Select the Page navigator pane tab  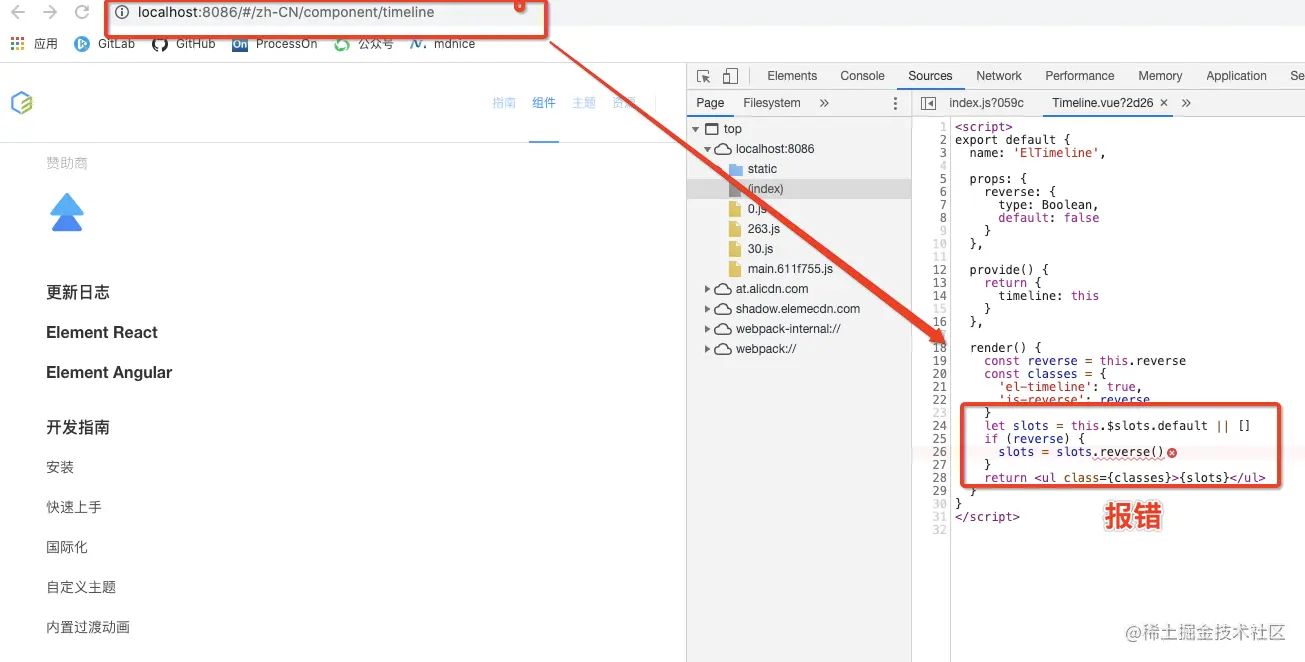click(x=710, y=103)
